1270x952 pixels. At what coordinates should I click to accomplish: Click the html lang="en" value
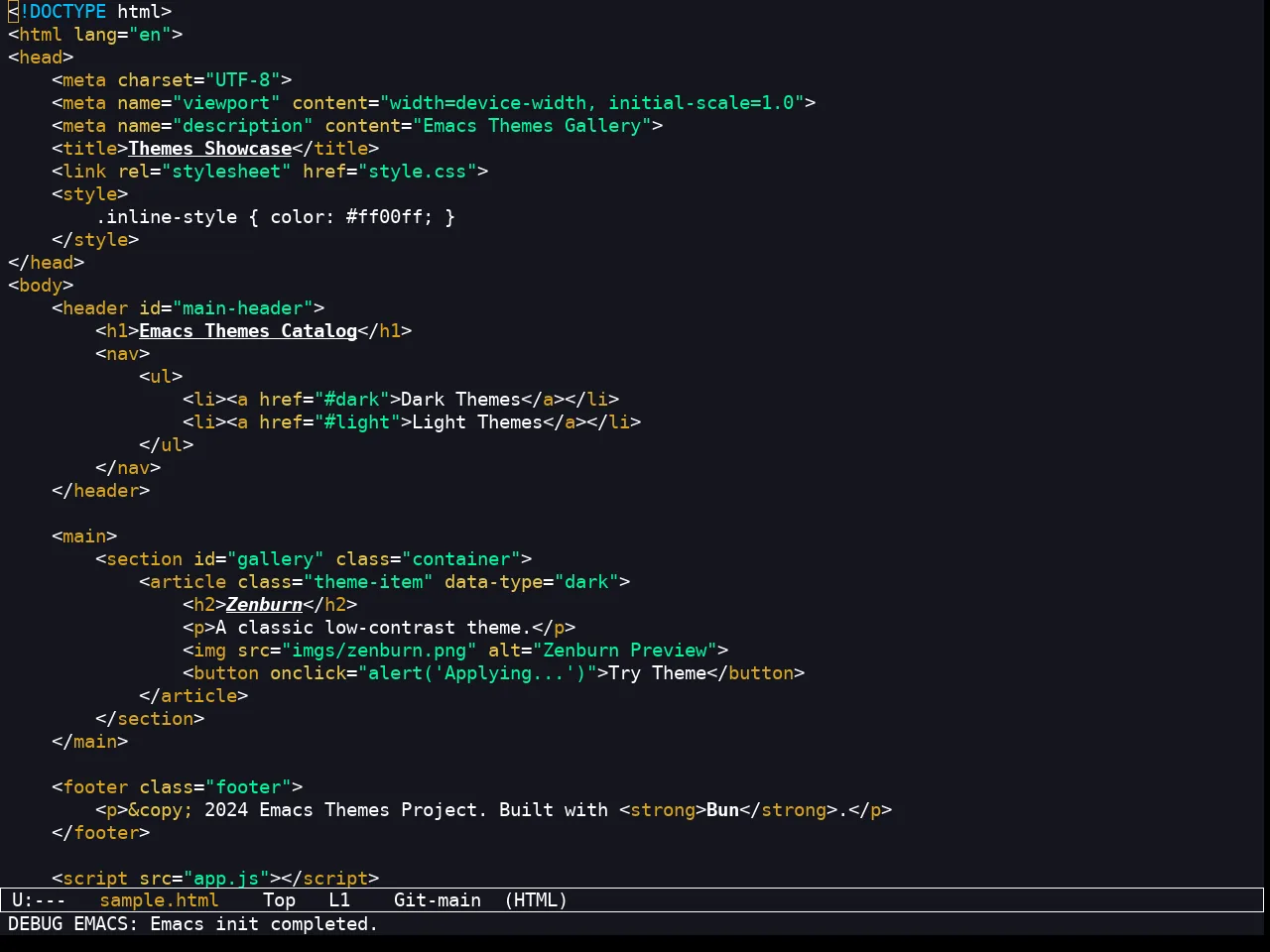coord(150,35)
